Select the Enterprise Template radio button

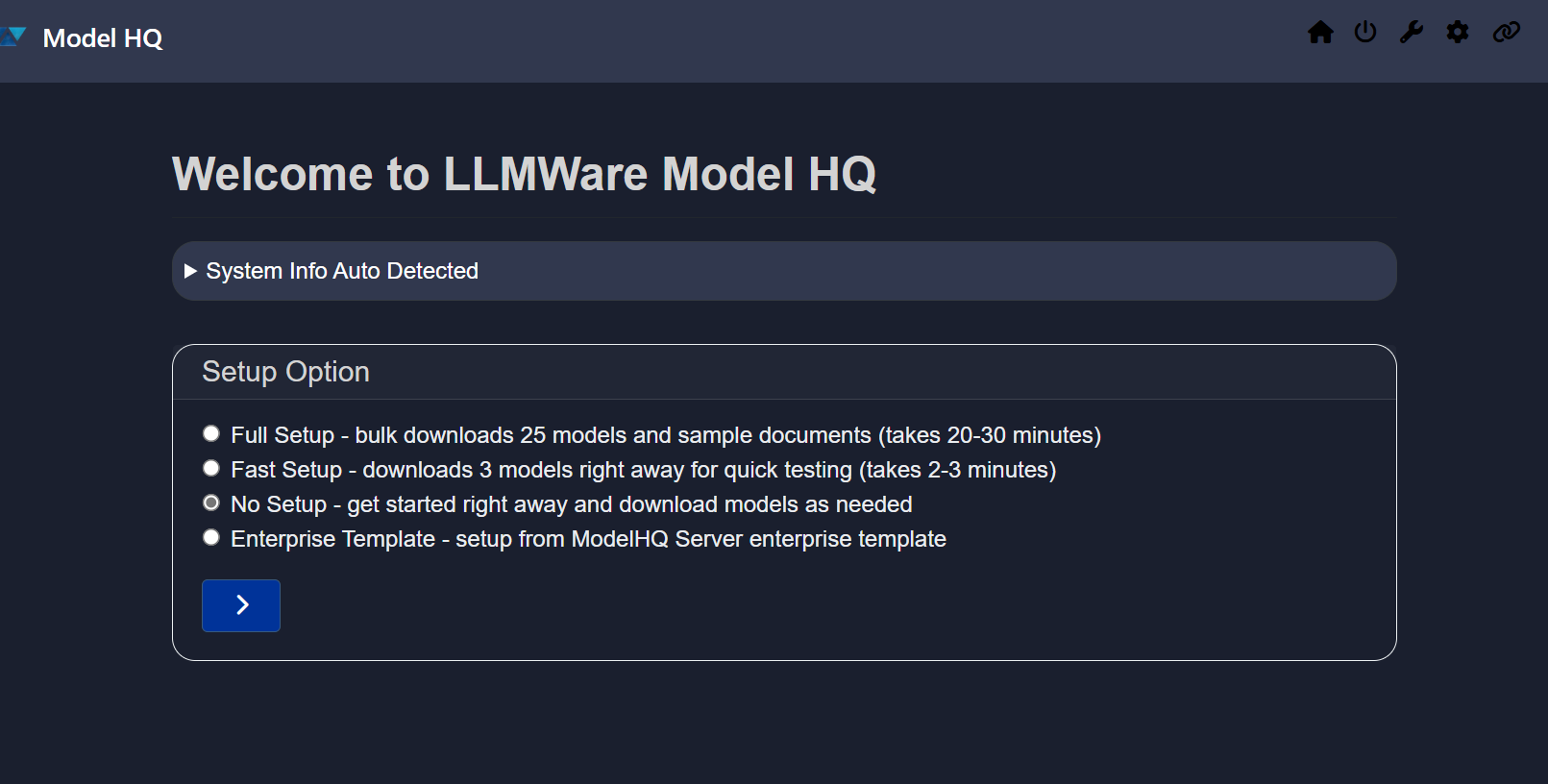pos(211,537)
